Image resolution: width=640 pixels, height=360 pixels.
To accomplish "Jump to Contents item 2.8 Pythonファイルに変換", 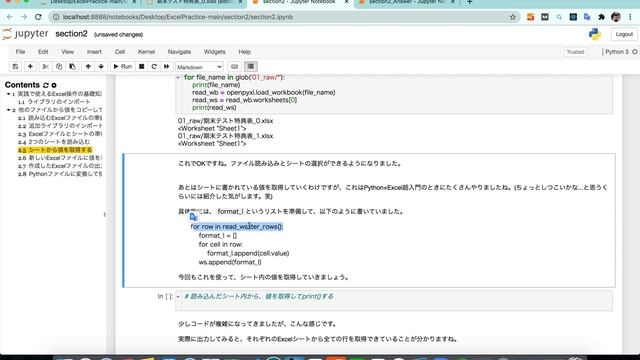I will (x=60, y=174).
